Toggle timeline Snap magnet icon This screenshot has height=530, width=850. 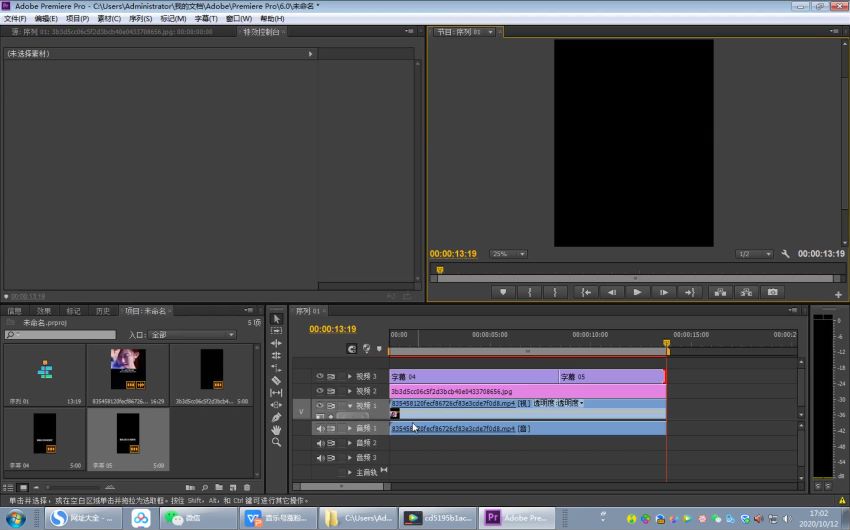click(x=352, y=349)
